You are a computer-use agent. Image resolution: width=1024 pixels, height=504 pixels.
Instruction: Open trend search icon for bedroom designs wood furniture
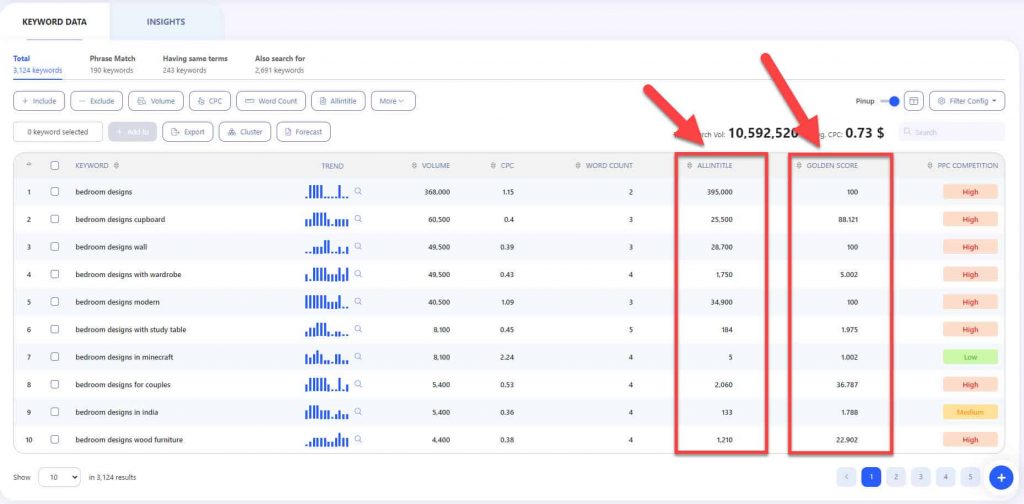click(x=358, y=439)
